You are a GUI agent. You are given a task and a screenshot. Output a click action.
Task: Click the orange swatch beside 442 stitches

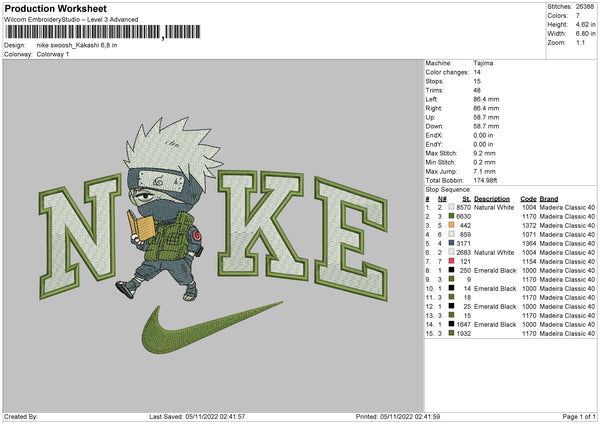452,225
